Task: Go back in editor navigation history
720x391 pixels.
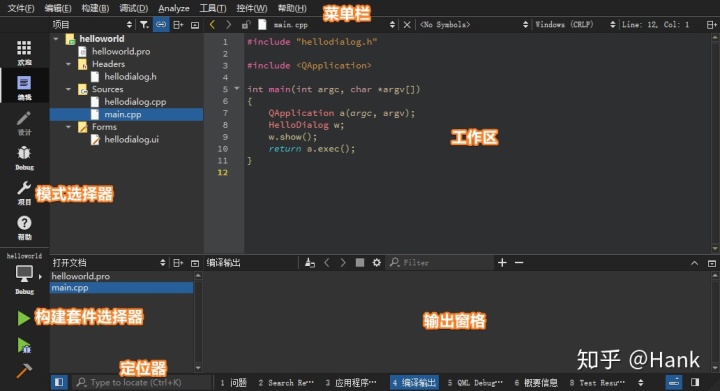Action: point(212,25)
